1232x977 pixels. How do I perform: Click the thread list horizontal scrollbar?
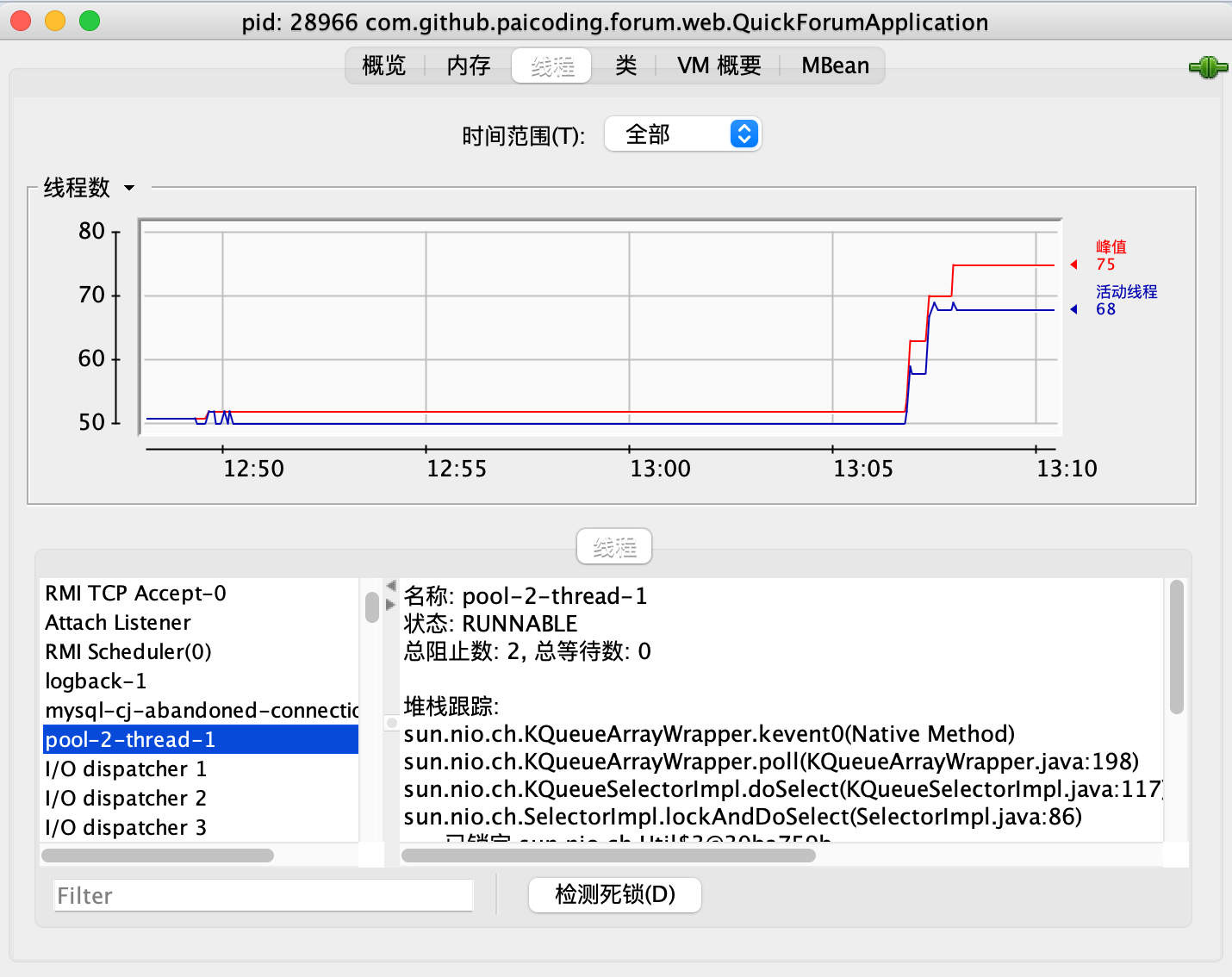pyautogui.click(x=158, y=856)
